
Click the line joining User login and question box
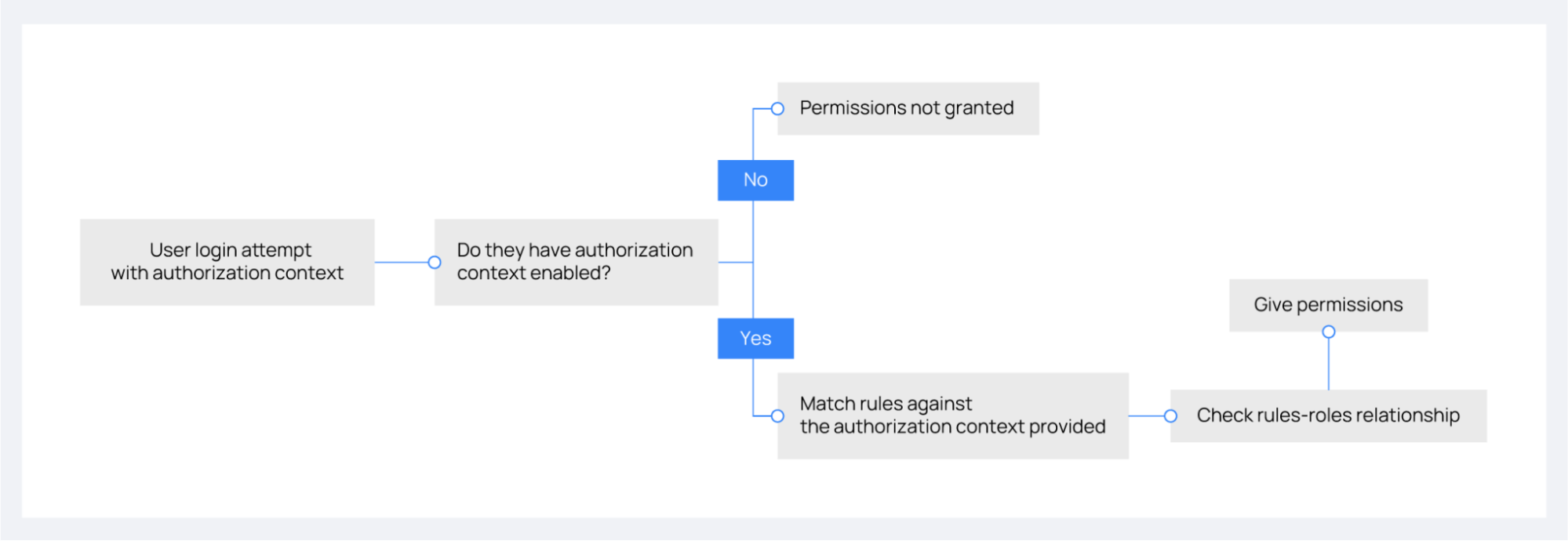[402, 262]
